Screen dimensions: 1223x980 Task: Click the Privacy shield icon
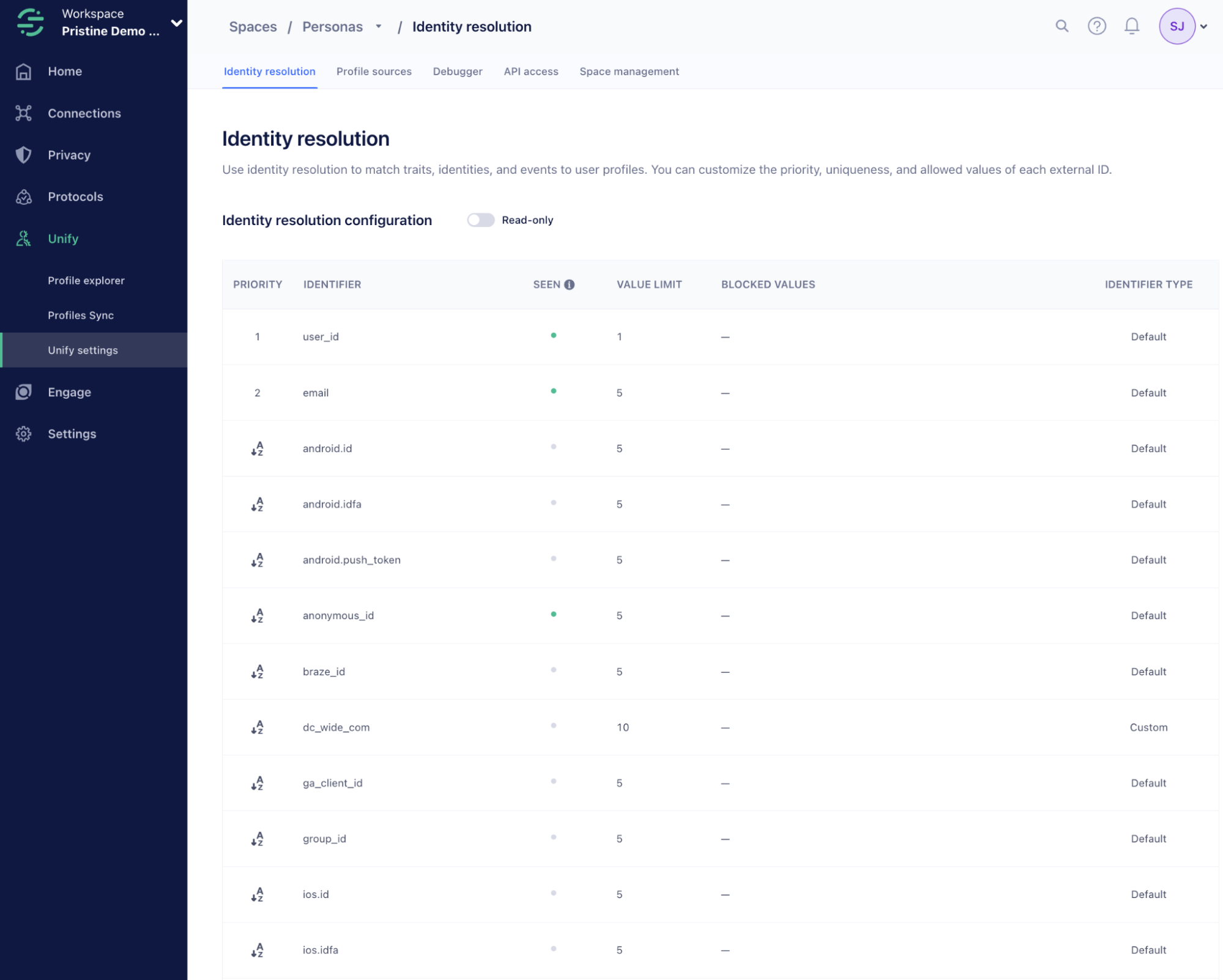(x=23, y=155)
